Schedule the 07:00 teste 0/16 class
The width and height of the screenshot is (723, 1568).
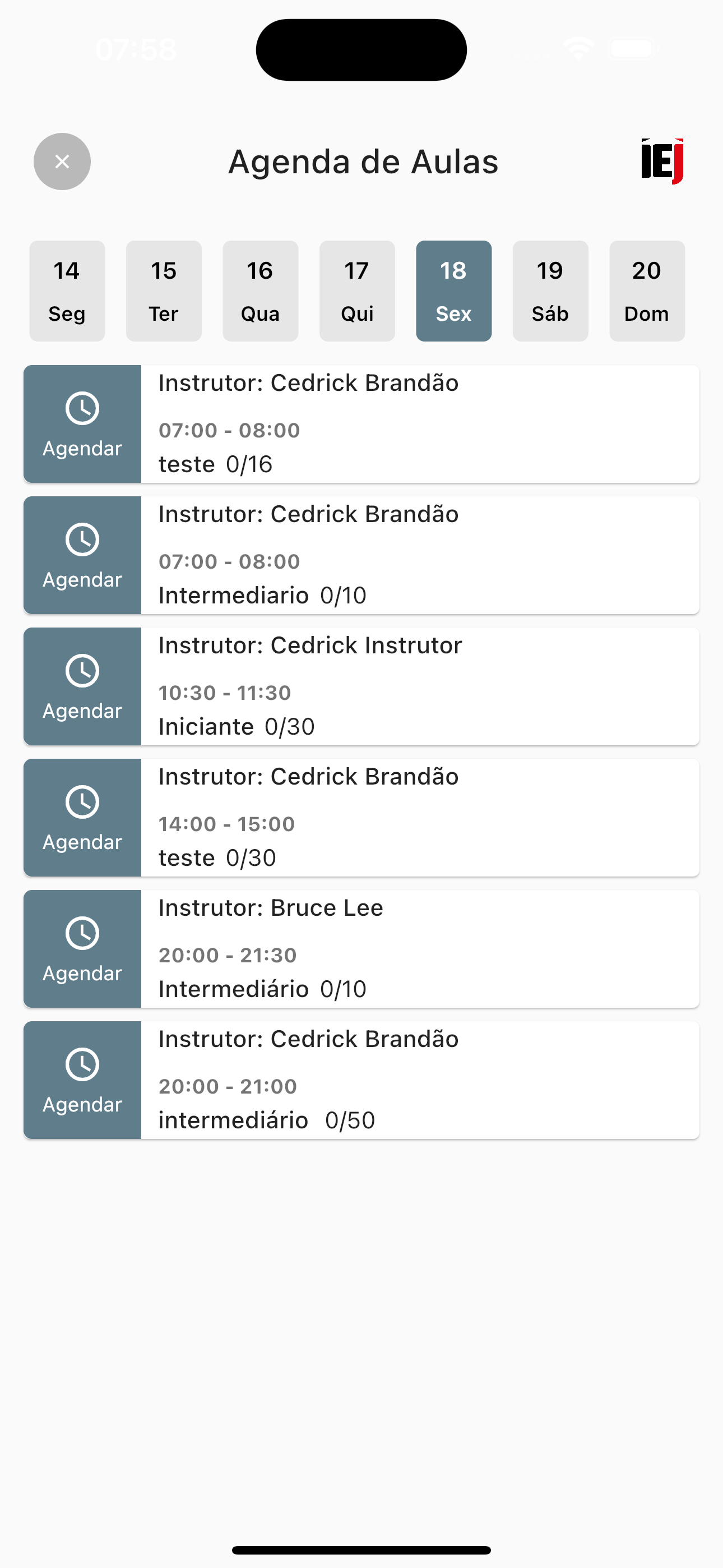82,423
